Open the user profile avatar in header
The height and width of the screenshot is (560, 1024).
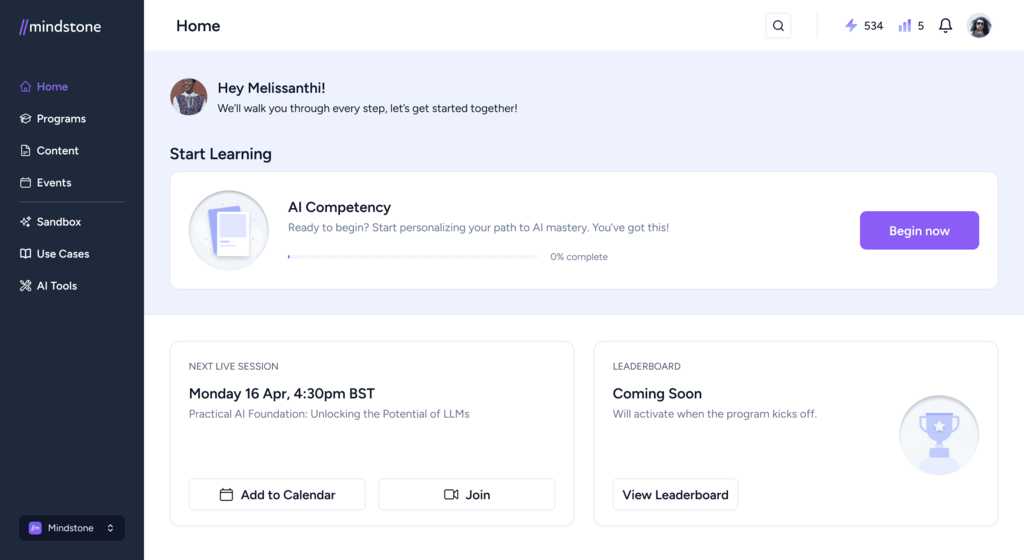(x=979, y=26)
